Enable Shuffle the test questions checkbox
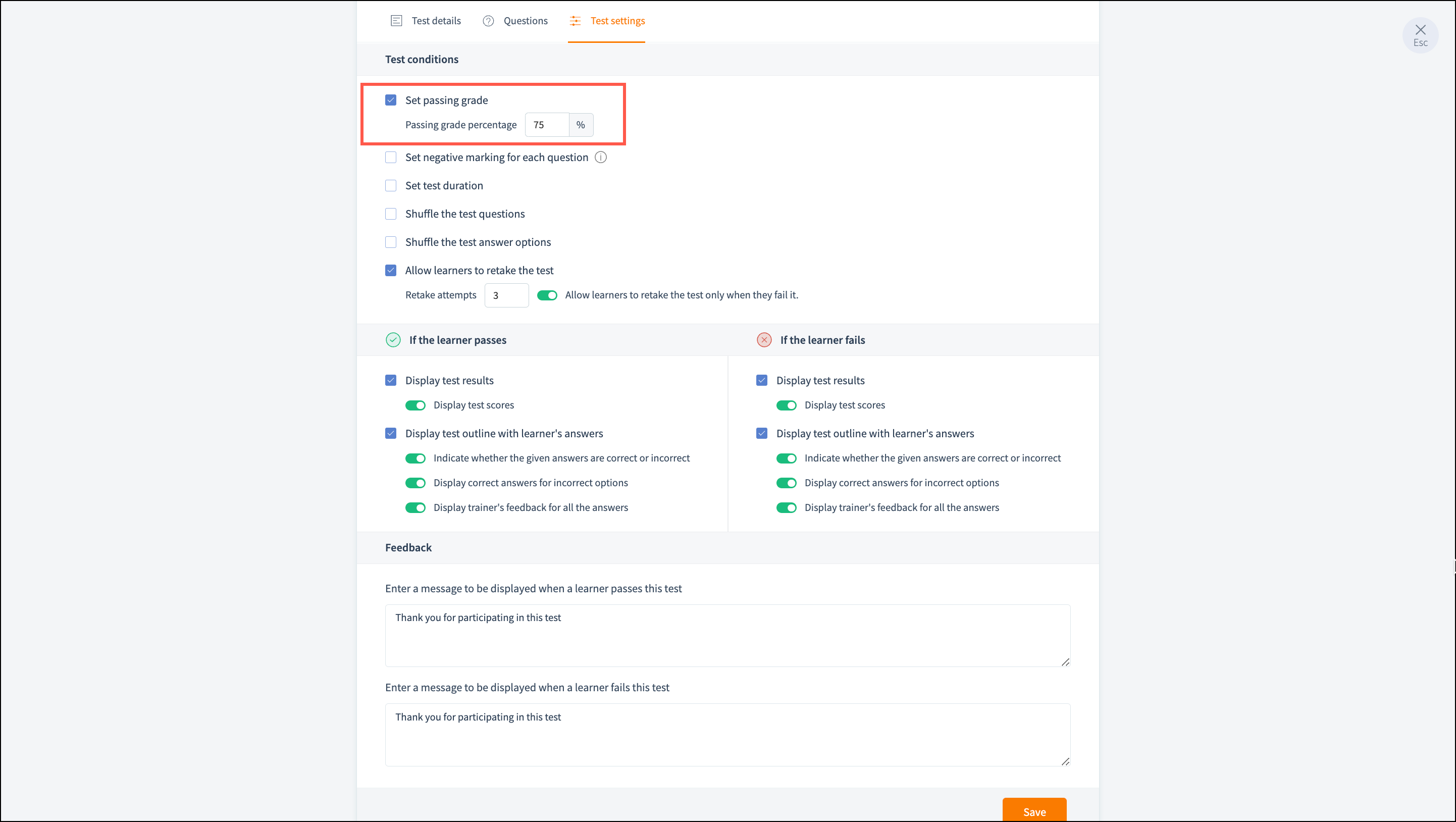 click(x=391, y=214)
